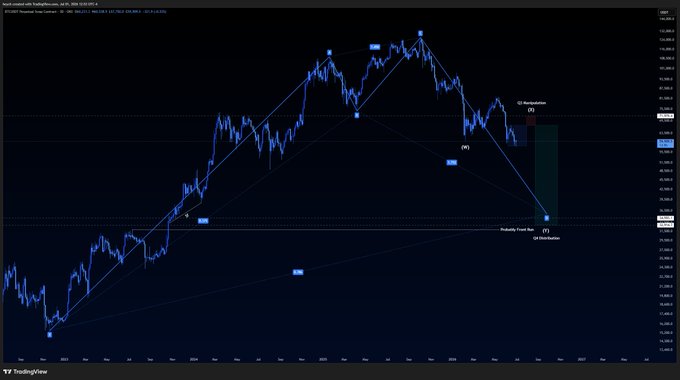Image resolution: width=680 pixels, height=380 pixels.
Task: Click the 2024 label on time axis
Action: 194,360
